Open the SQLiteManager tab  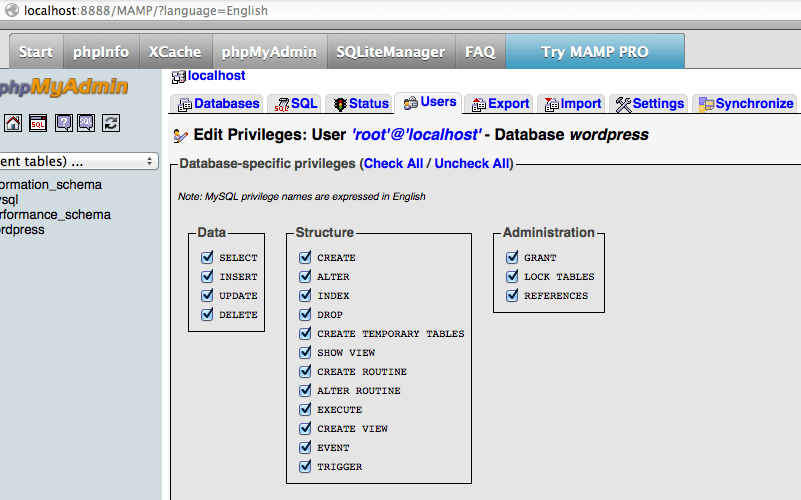click(391, 52)
